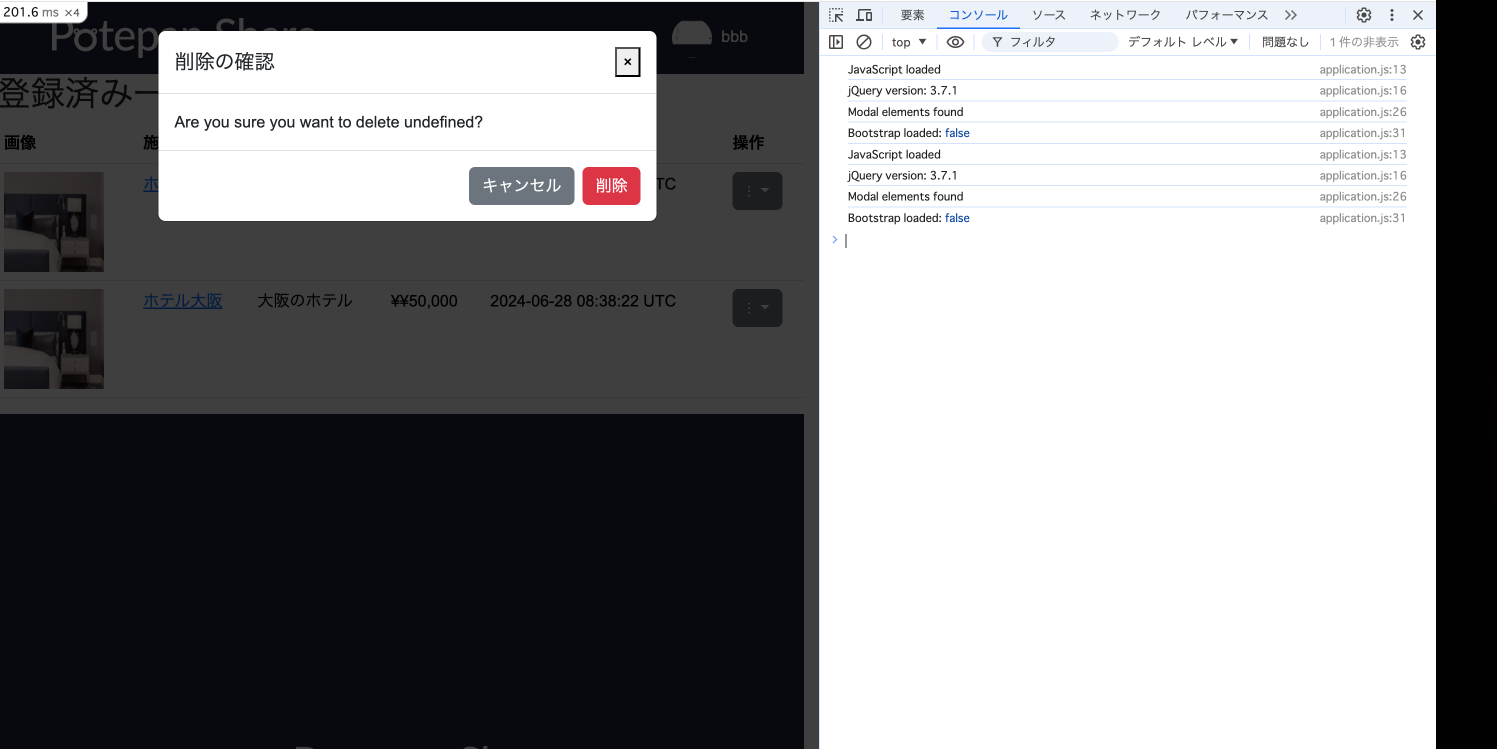Switch to the ネットワーク tab
The height and width of the screenshot is (749, 1497).
pos(1124,15)
